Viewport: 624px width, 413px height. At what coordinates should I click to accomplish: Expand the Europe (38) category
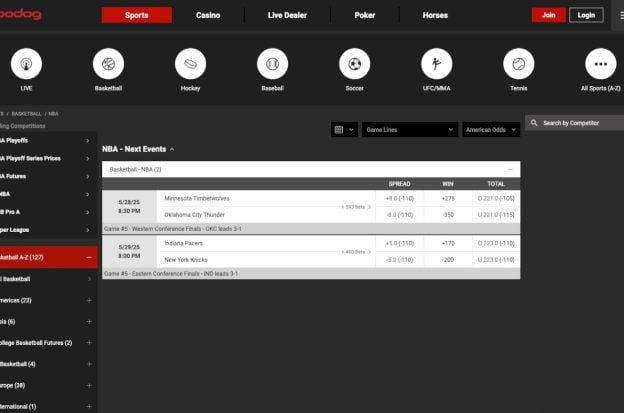point(88,384)
